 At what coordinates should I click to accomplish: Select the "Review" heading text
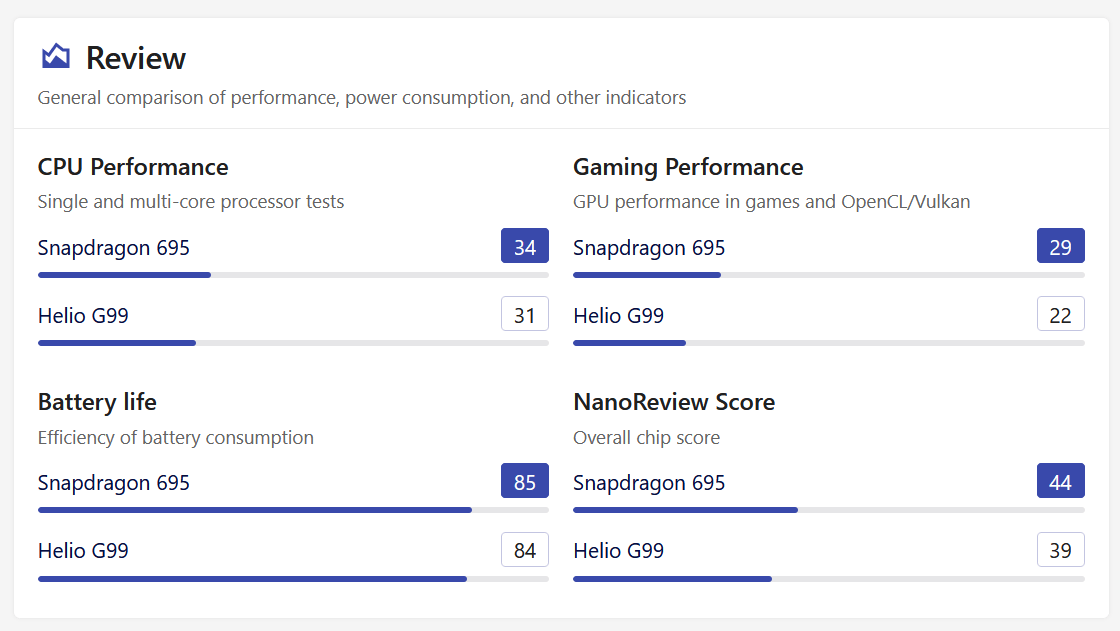(x=136, y=58)
